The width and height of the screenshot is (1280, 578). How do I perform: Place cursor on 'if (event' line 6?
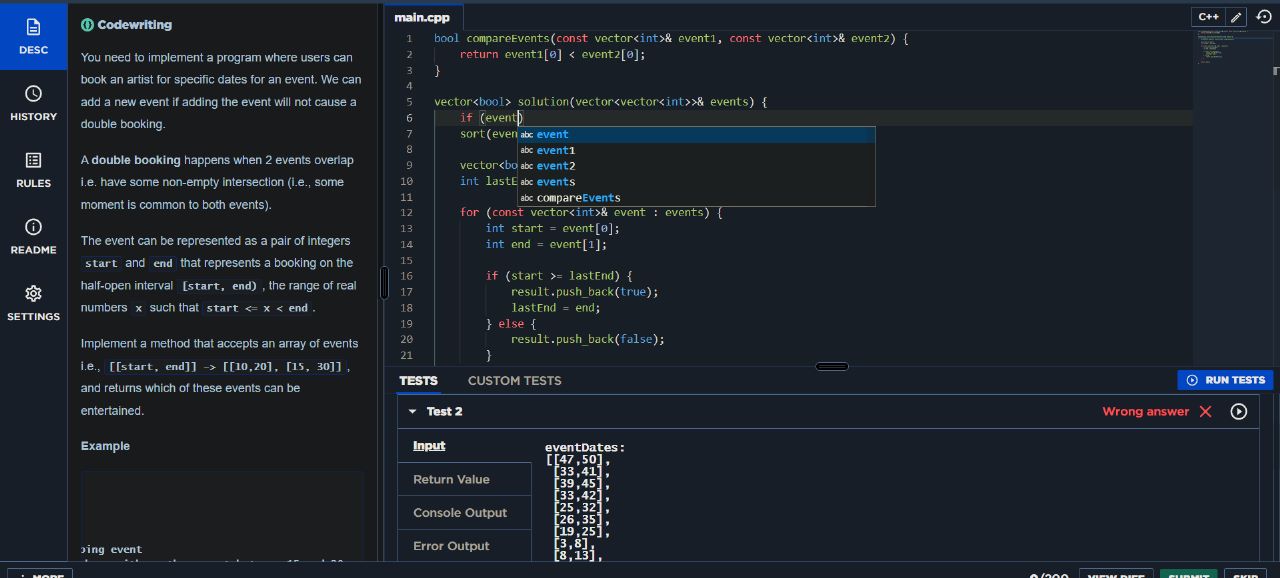tap(491, 118)
